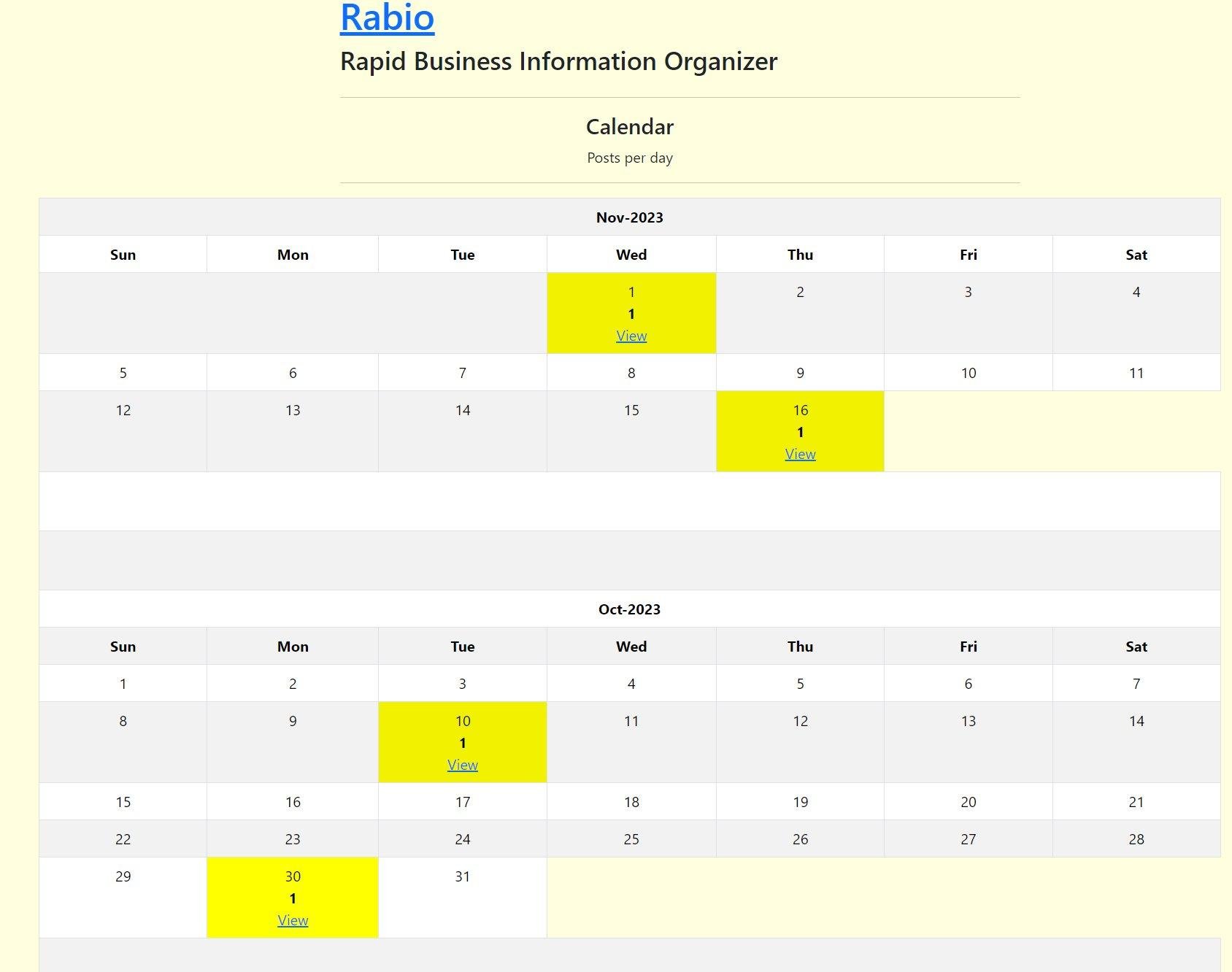Select the Mon column header in Nov-2023
The height and width of the screenshot is (972, 1232).
[x=293, y=255]
